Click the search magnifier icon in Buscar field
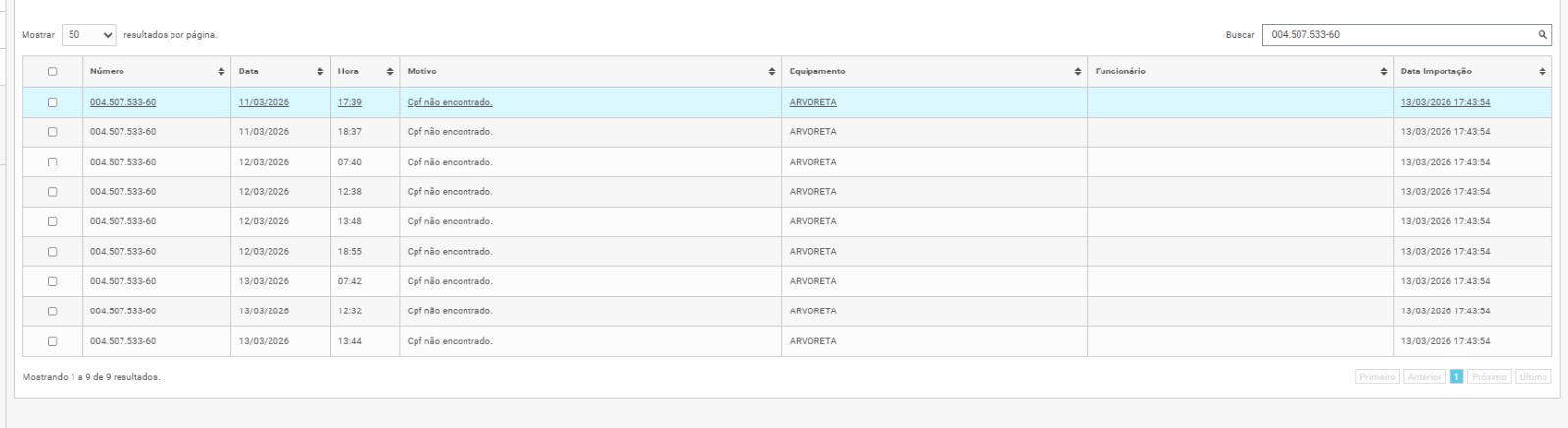 click(x=1543, y=35)
